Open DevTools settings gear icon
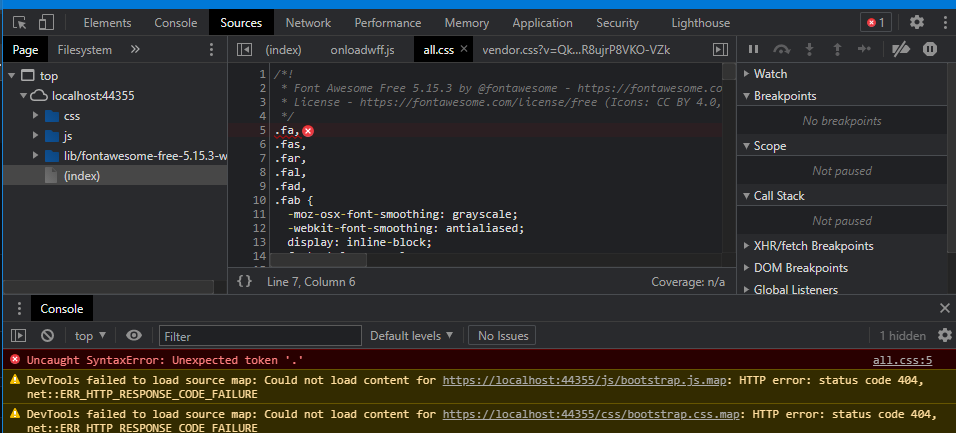956x433 pixels. pyautogui.click(x=917, y=23)
